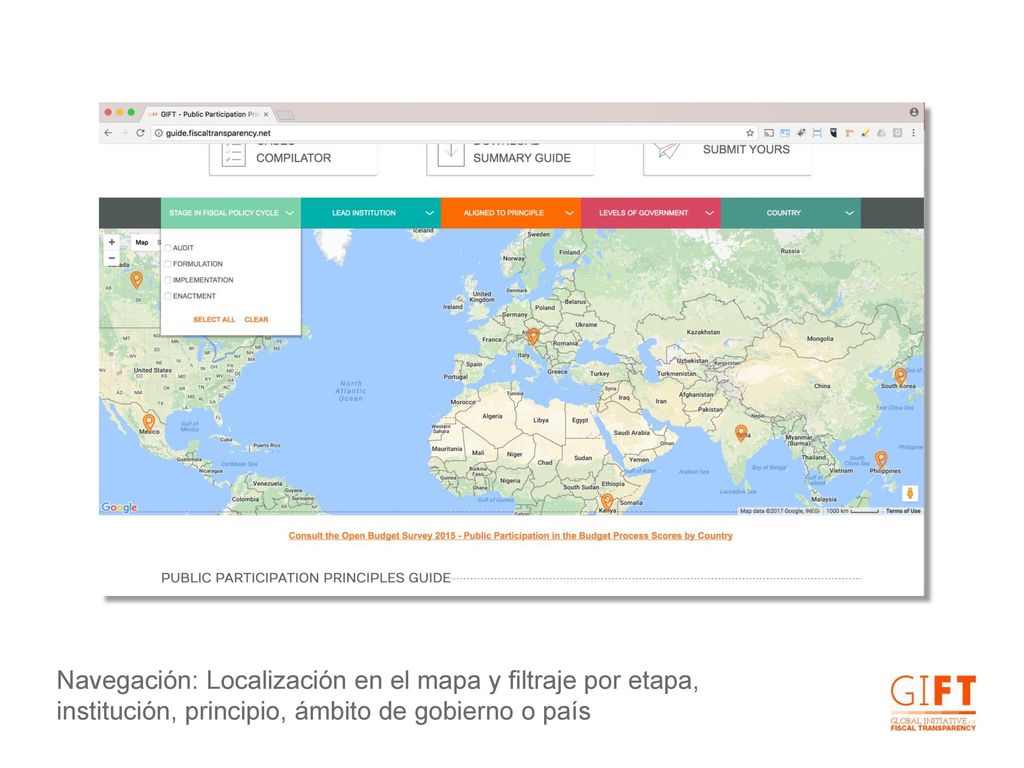Expand the Country filter dropdown

coord(791,213)
